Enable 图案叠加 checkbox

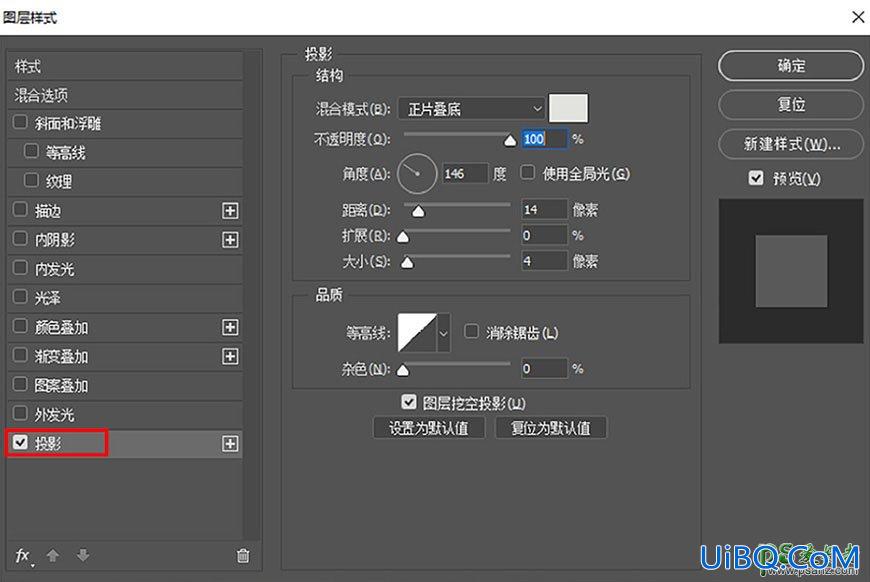20,384
